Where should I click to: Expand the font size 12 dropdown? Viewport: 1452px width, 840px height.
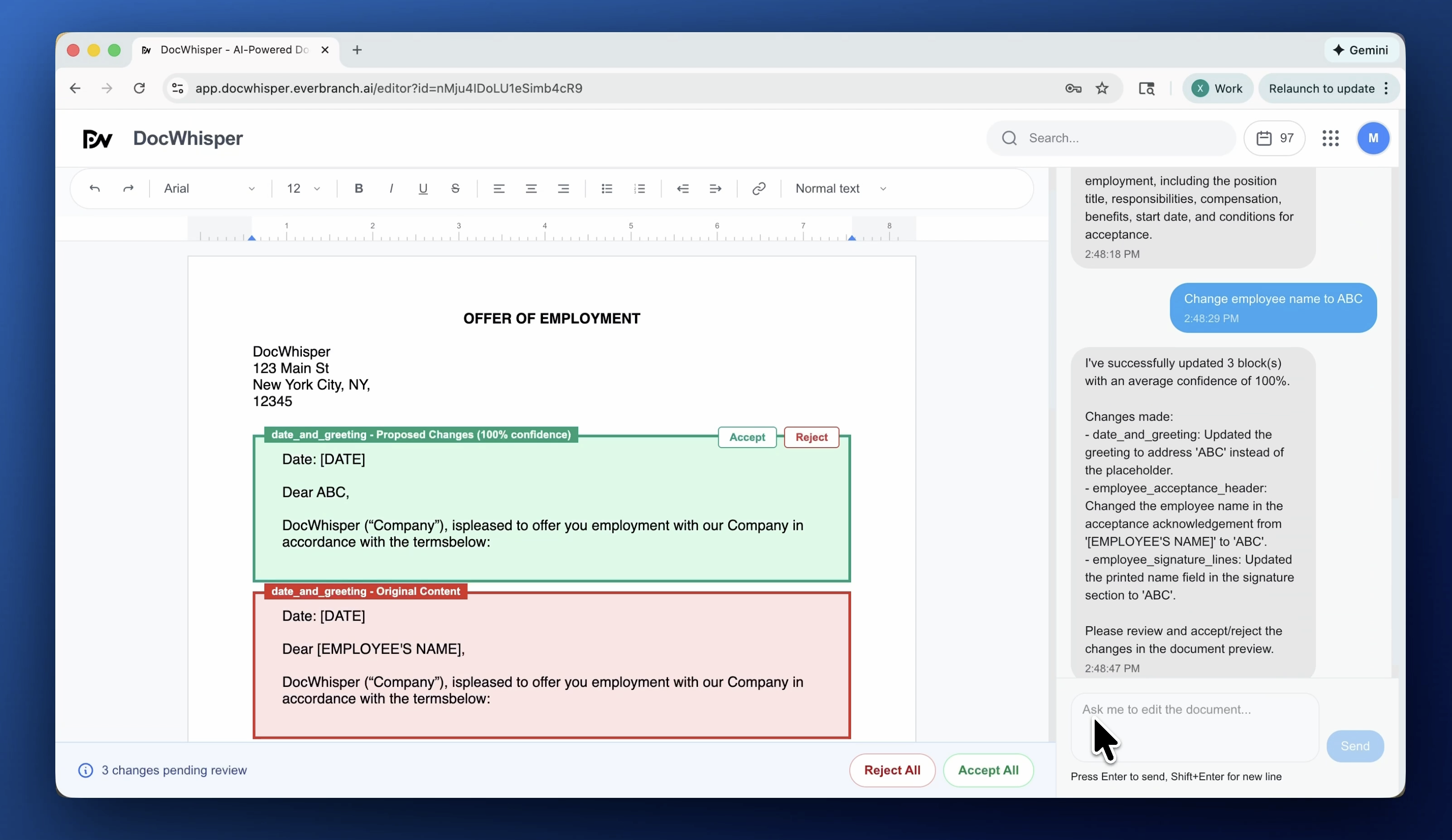[304, 188]
